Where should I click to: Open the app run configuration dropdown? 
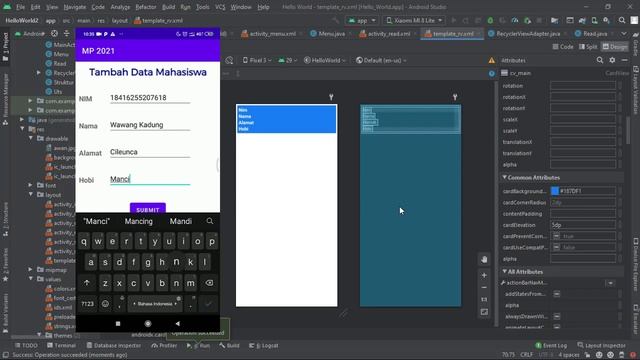[362, 20]
